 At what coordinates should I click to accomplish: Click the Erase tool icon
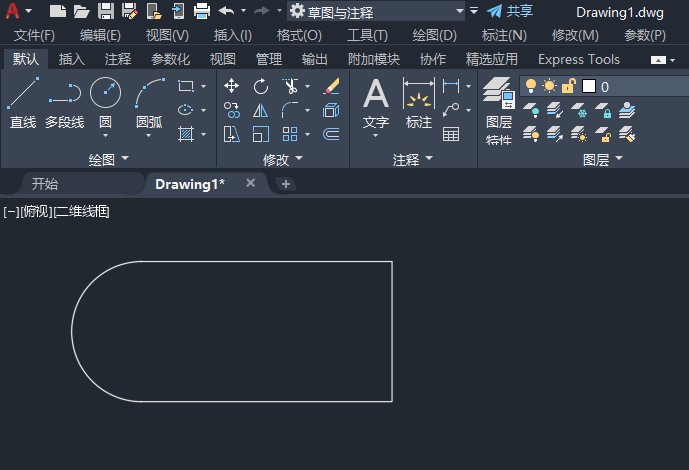point(331,86)
